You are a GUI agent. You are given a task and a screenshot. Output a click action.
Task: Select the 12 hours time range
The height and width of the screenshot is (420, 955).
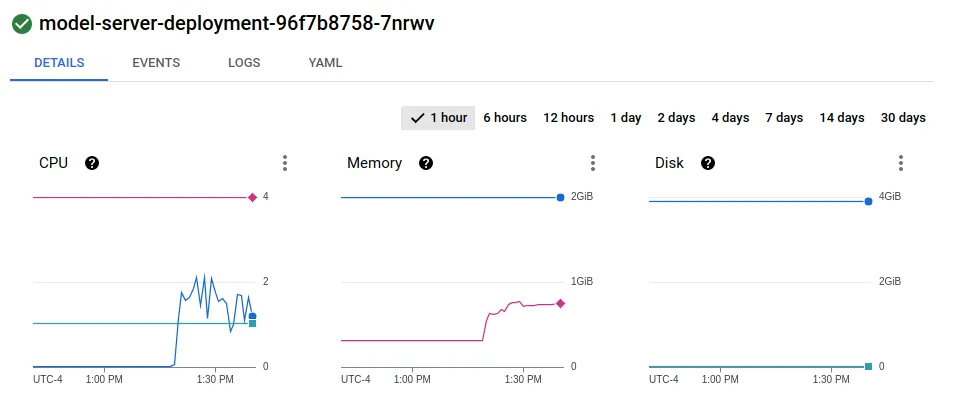(x=569, y=118)
